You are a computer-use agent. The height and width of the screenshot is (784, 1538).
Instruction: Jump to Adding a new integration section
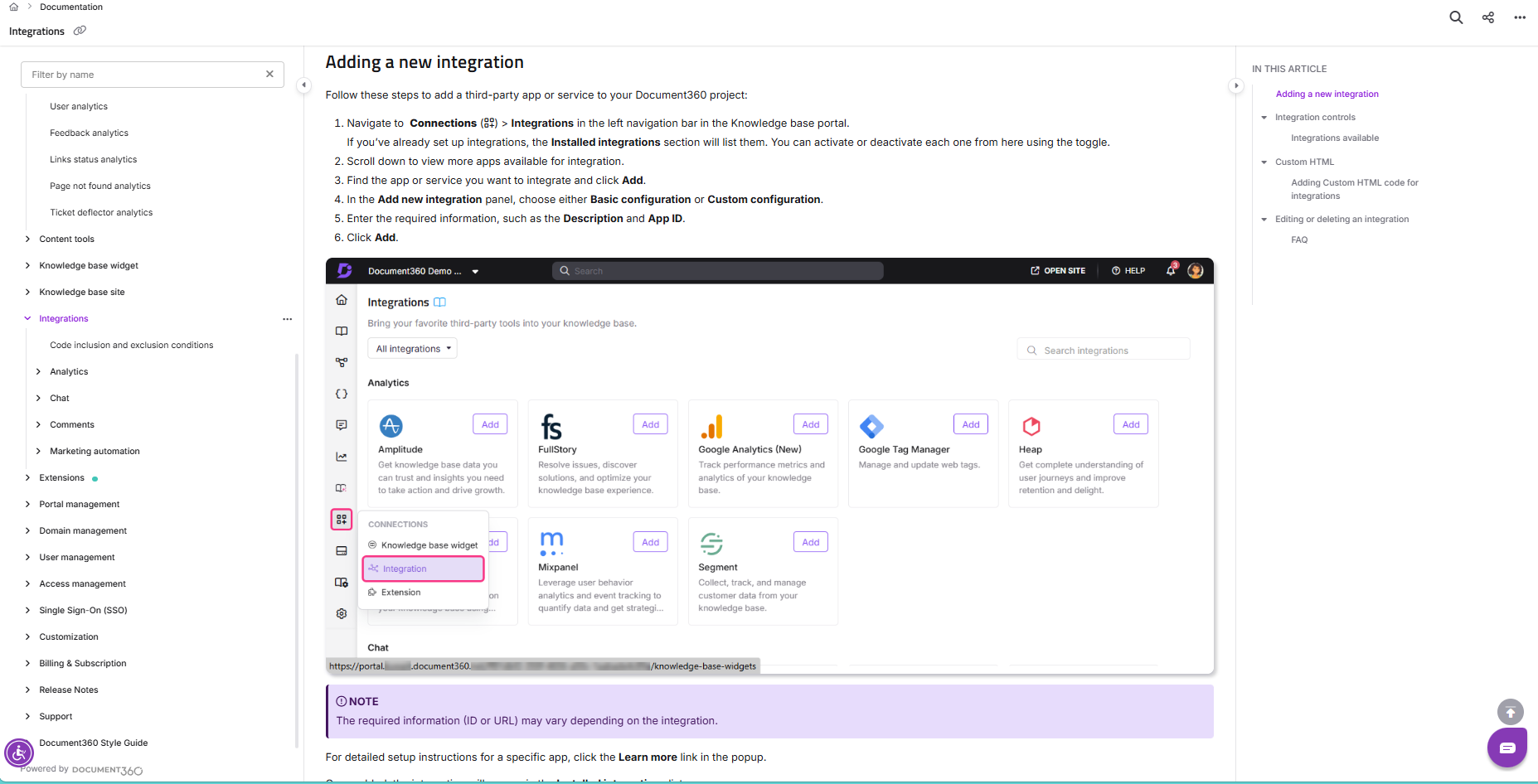pyautogui.click(x=1327, y=94)
